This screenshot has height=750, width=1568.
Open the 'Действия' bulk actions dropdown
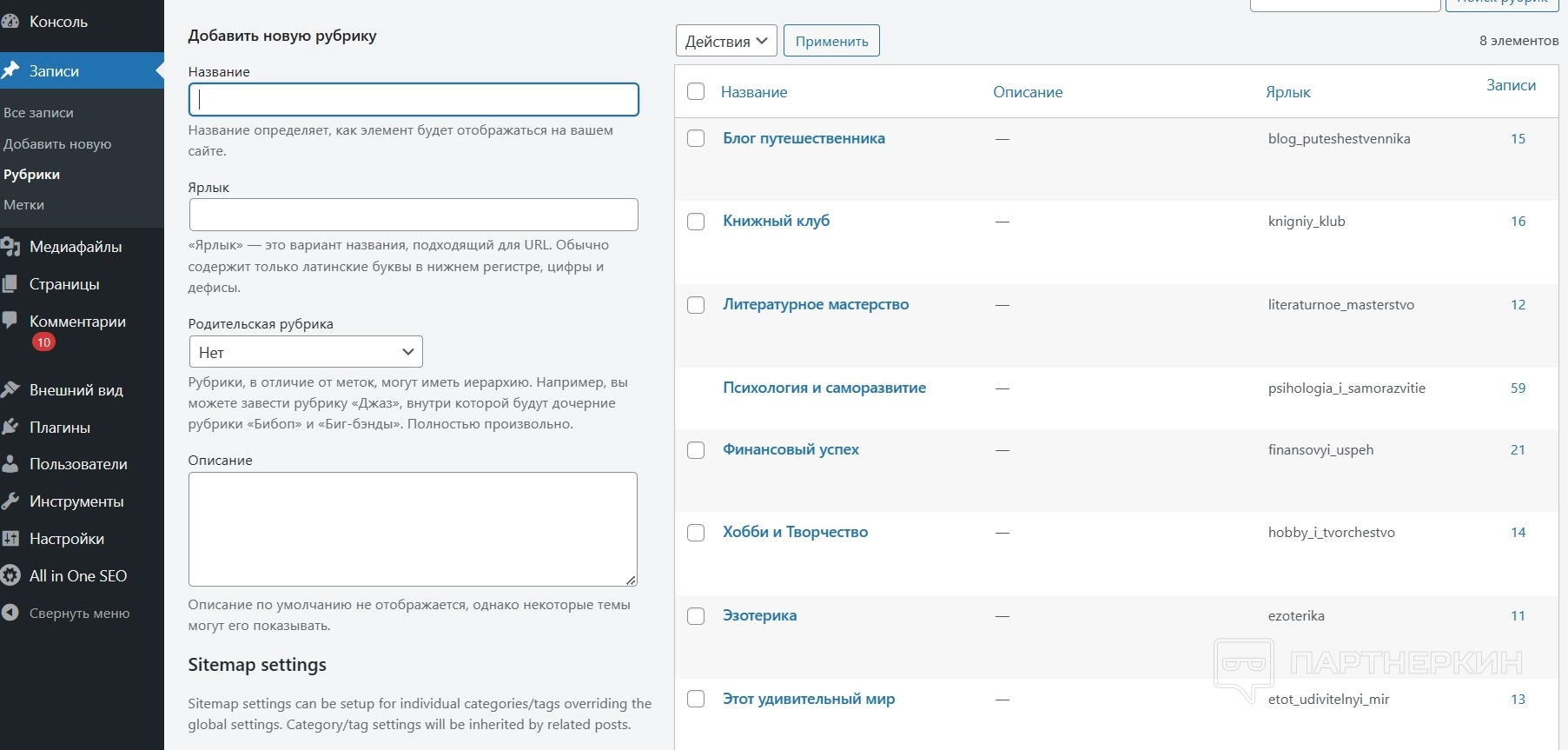coord(725,41)
